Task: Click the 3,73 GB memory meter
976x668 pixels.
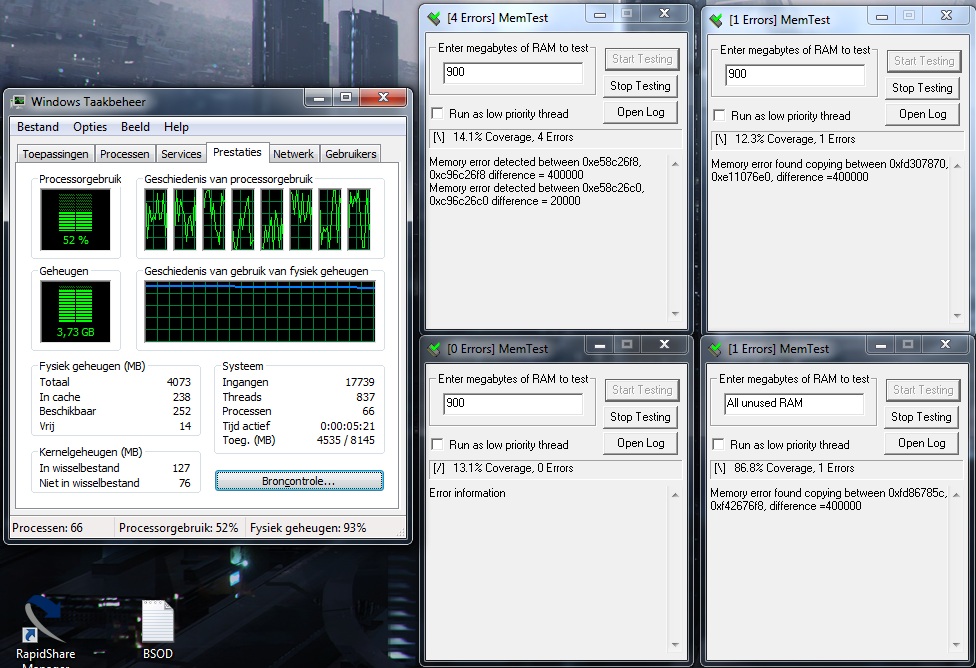Action: tap(75, 311)
